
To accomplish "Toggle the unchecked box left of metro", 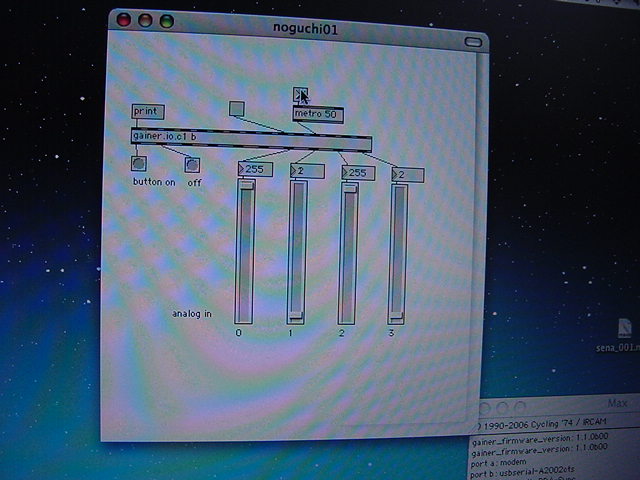I will (x=237, y=109).
